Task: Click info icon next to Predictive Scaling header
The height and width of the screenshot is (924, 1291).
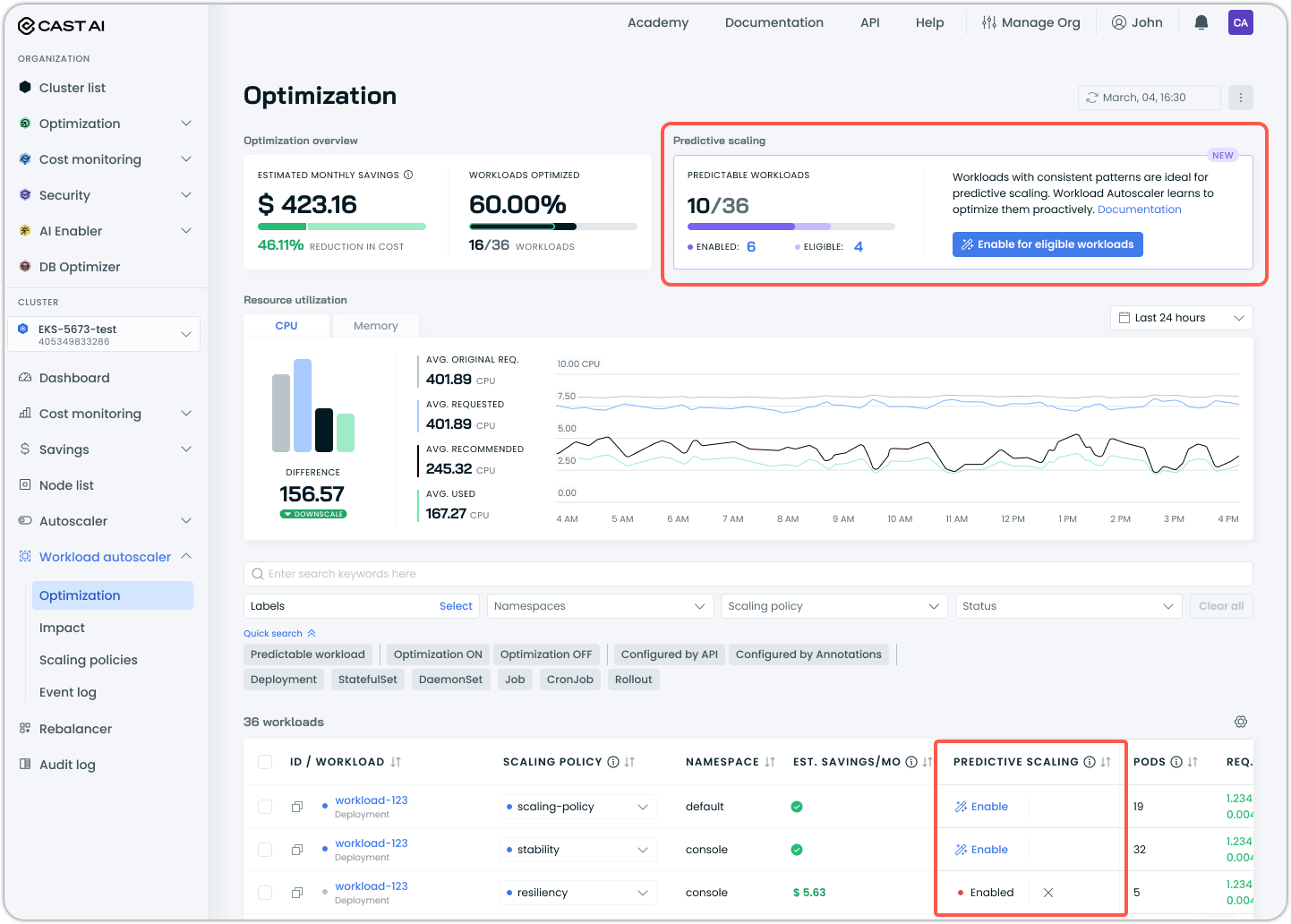Action: click(x=1090, y=762)
